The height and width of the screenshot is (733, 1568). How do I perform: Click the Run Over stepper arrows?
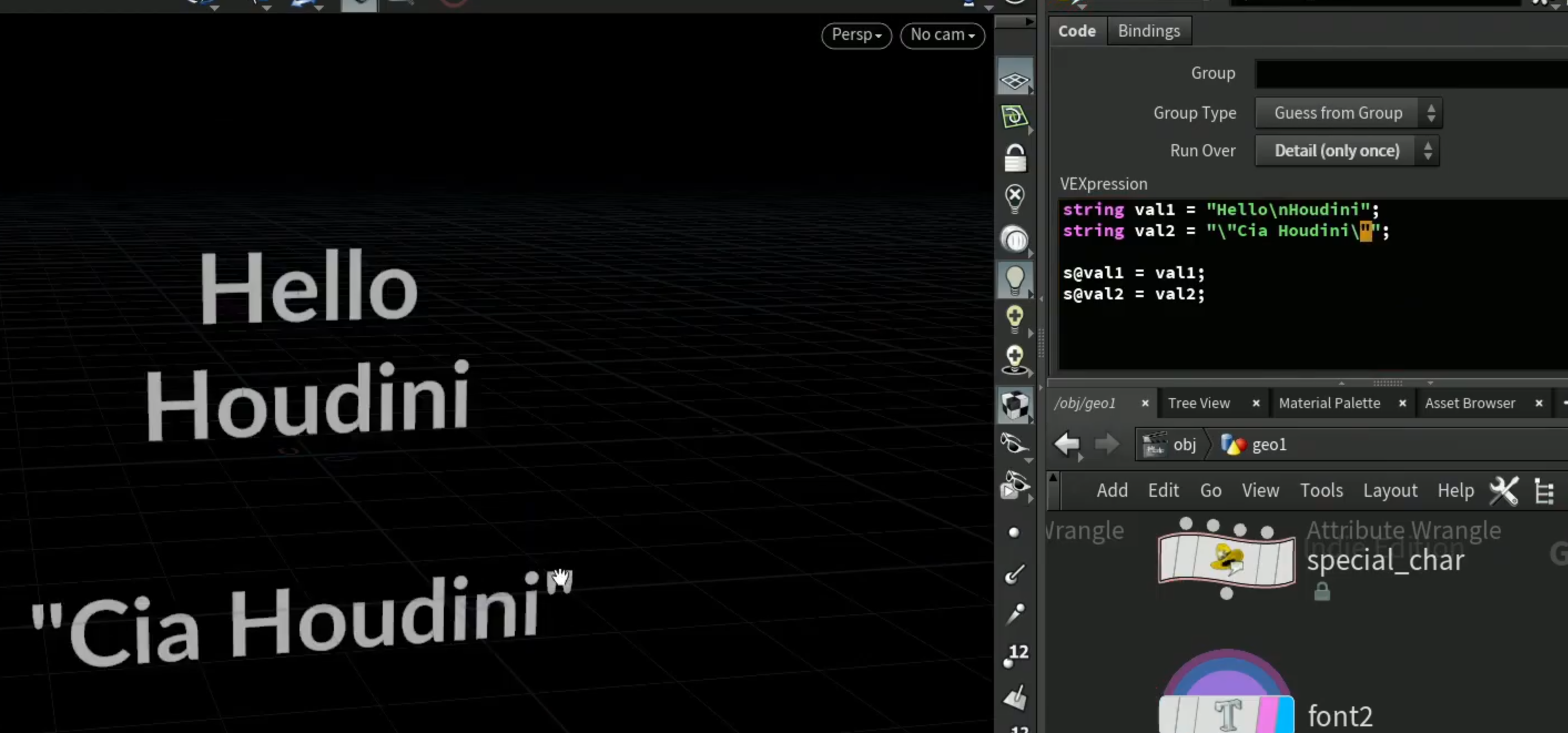click(x=1428, y=151)
